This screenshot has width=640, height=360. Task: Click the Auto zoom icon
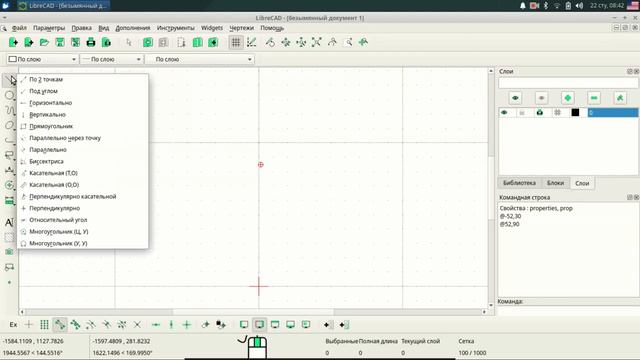pos(317,42)
